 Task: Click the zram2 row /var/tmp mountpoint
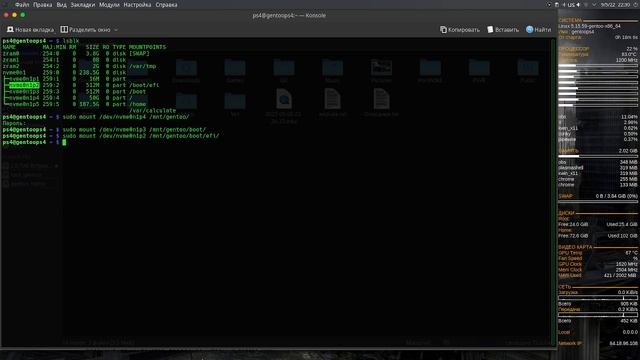click(x=142, y=66)
